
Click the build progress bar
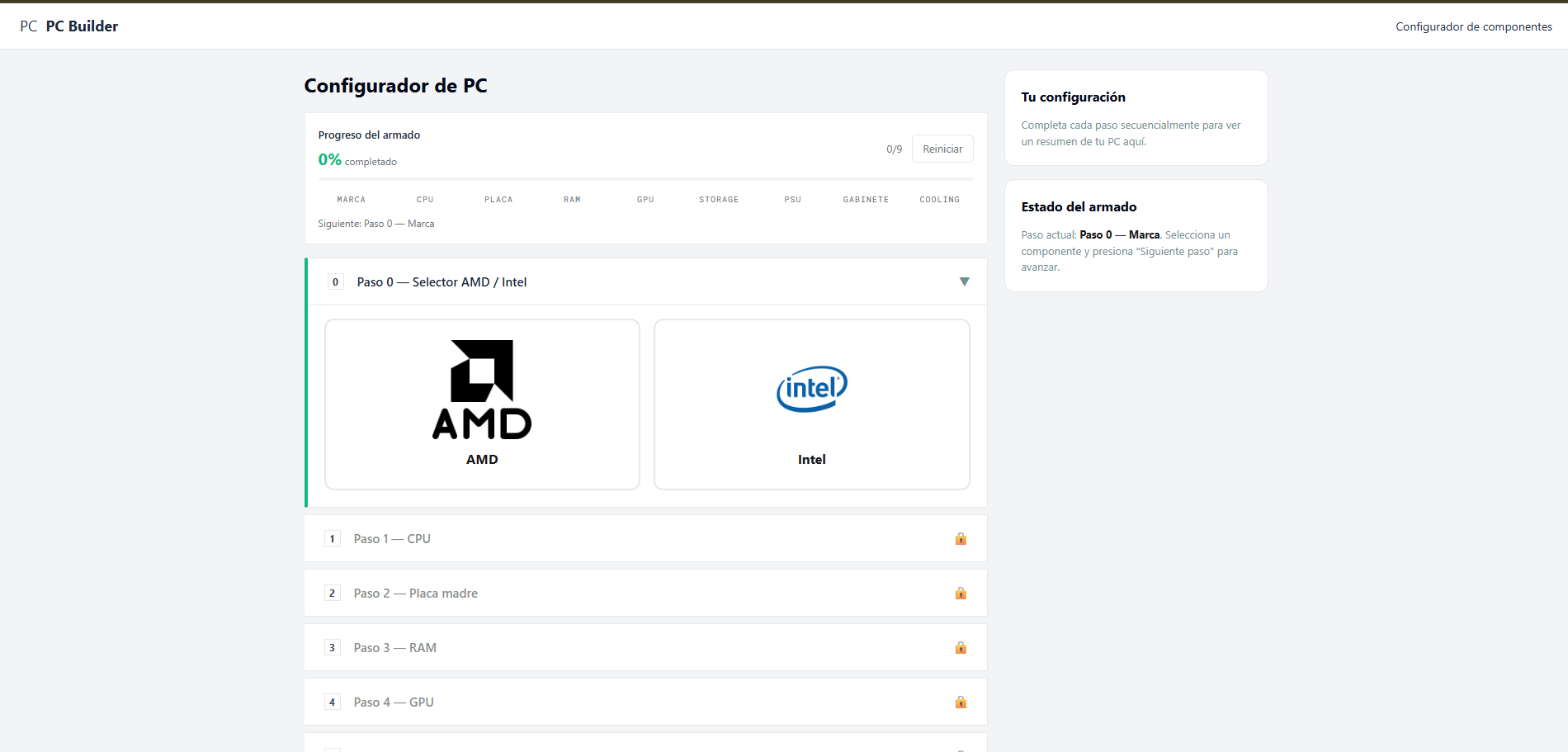(645, 179)
